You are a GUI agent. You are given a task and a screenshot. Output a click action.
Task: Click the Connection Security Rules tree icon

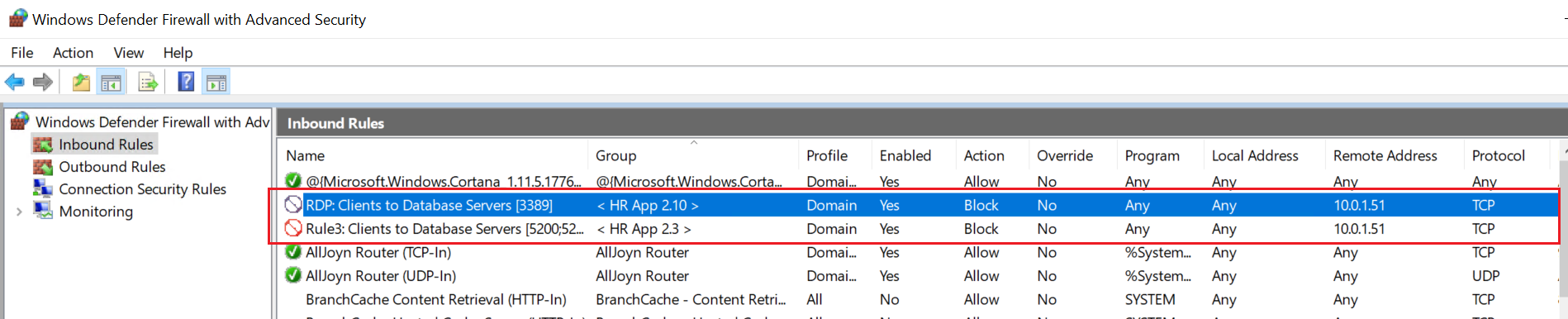[x=42, y=188]
